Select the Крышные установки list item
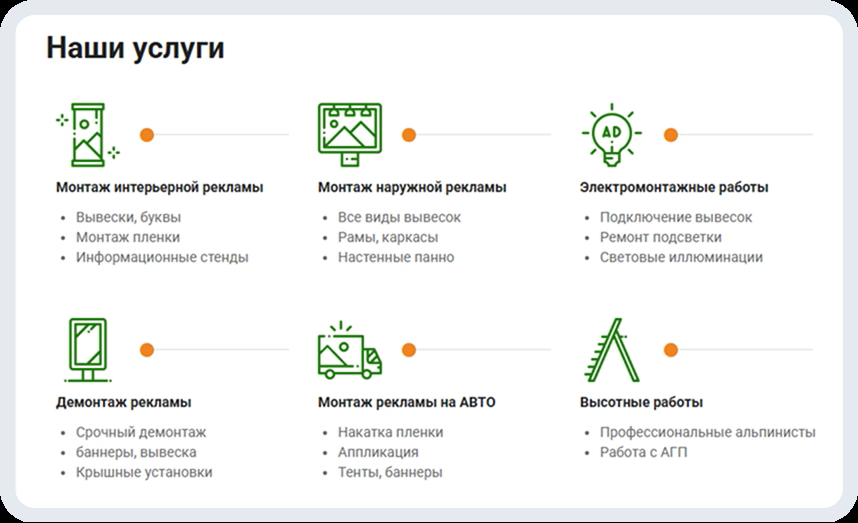858x523 pixels. (x=144, y=472)
